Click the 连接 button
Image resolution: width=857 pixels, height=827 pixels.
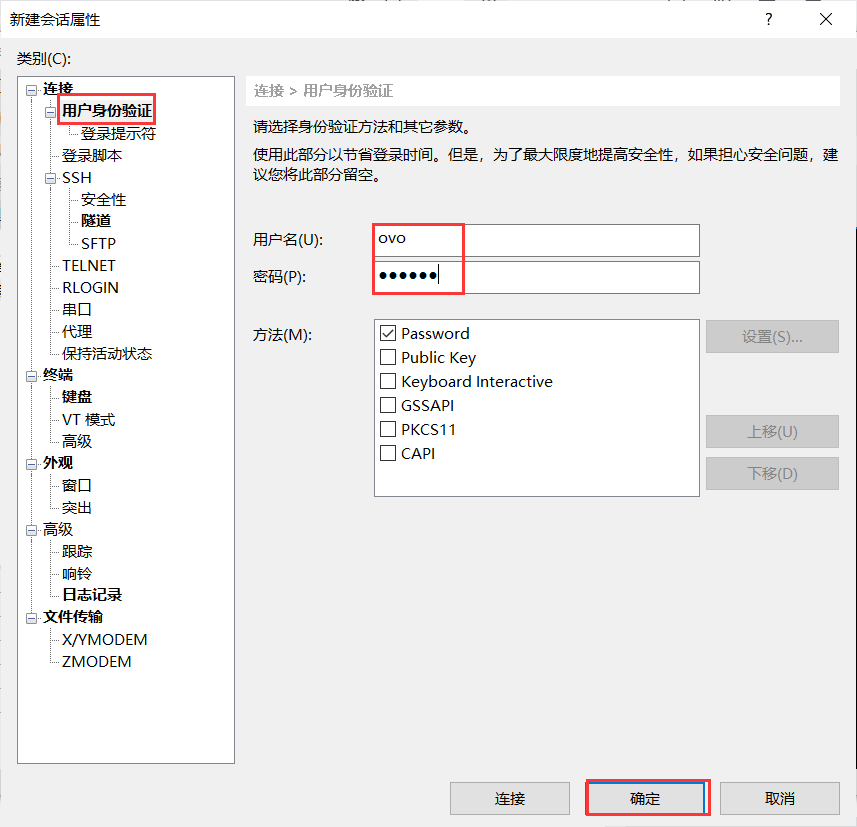click(x=510, y=799)
